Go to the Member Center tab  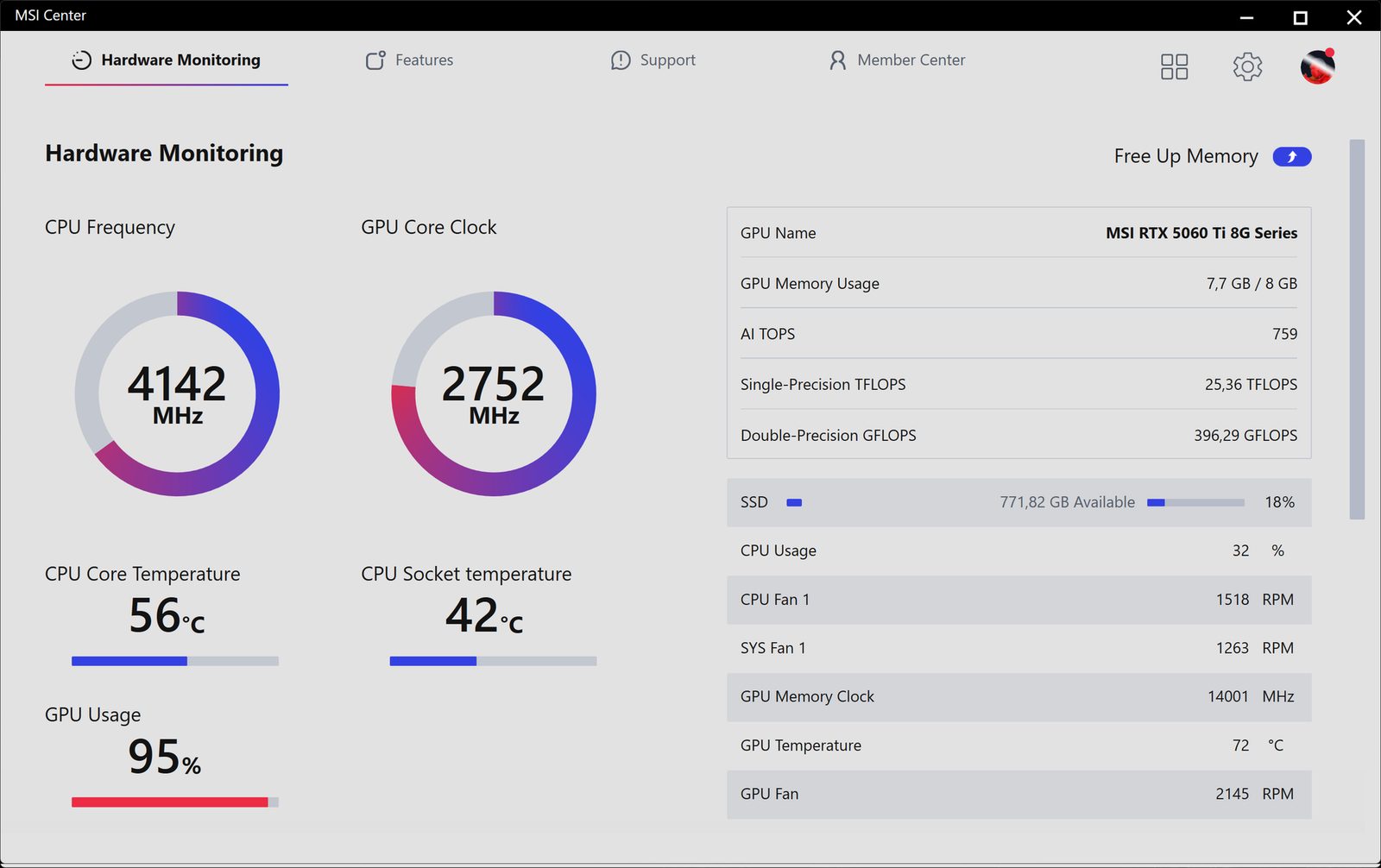point(897,60)
